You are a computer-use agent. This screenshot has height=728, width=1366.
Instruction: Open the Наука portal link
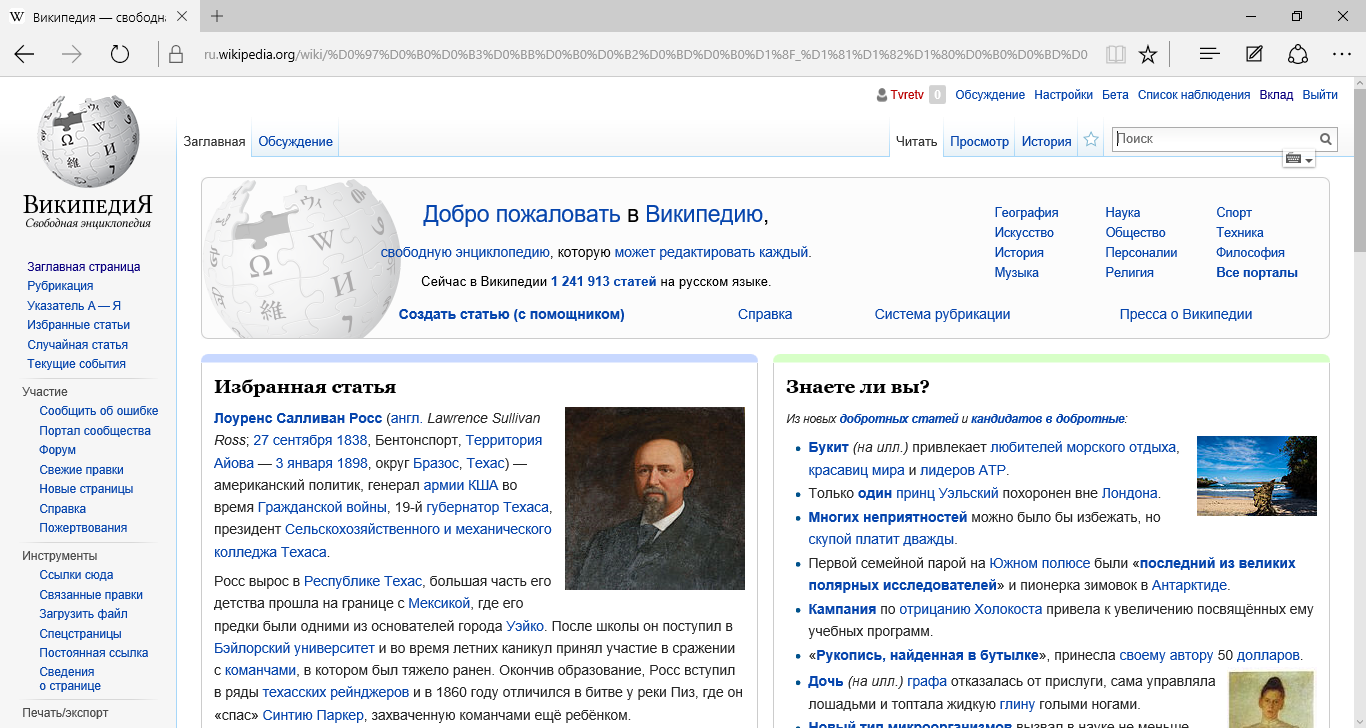1123,213
